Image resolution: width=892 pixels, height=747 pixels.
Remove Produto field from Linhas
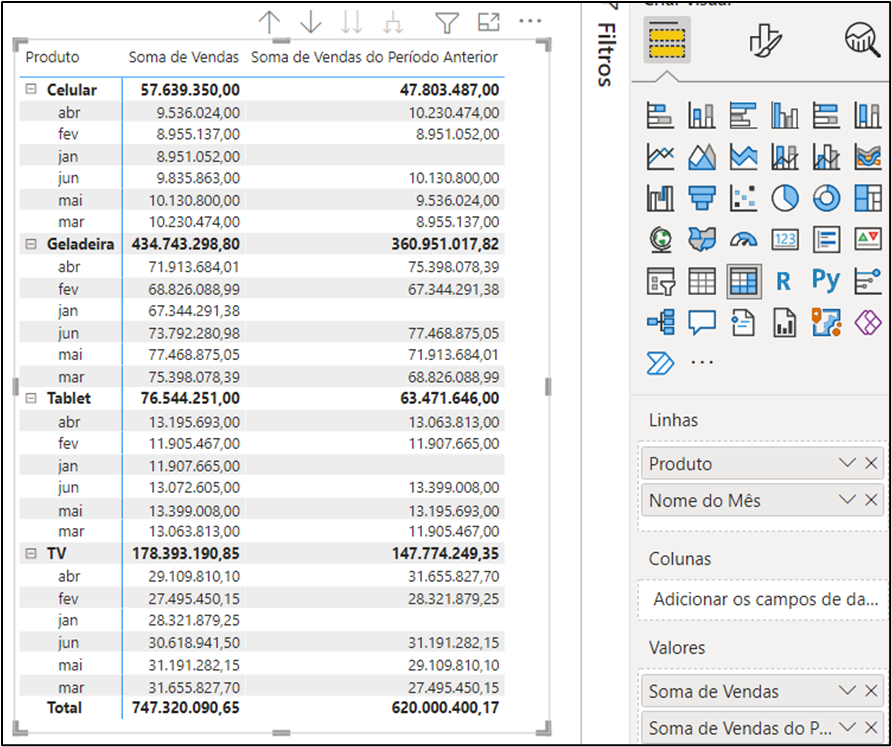(871, 464)
